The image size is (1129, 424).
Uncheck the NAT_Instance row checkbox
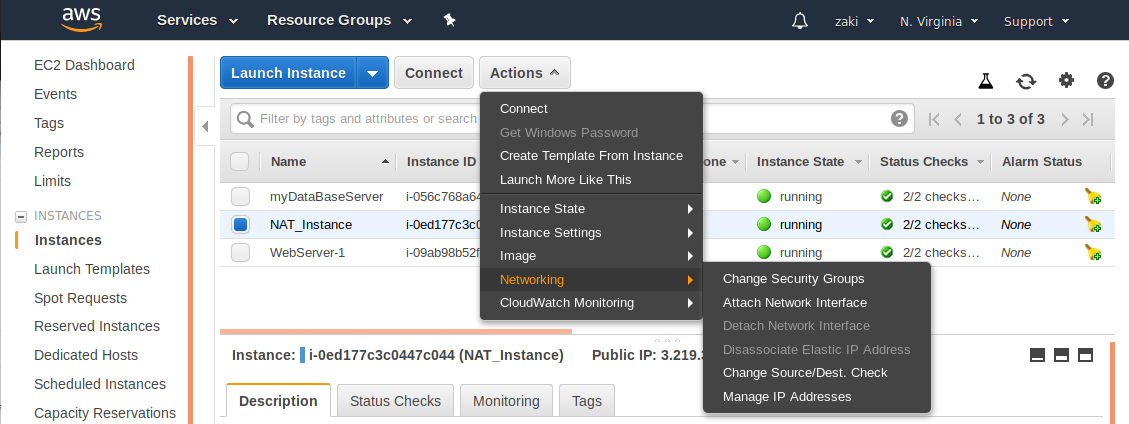point(240,225)
